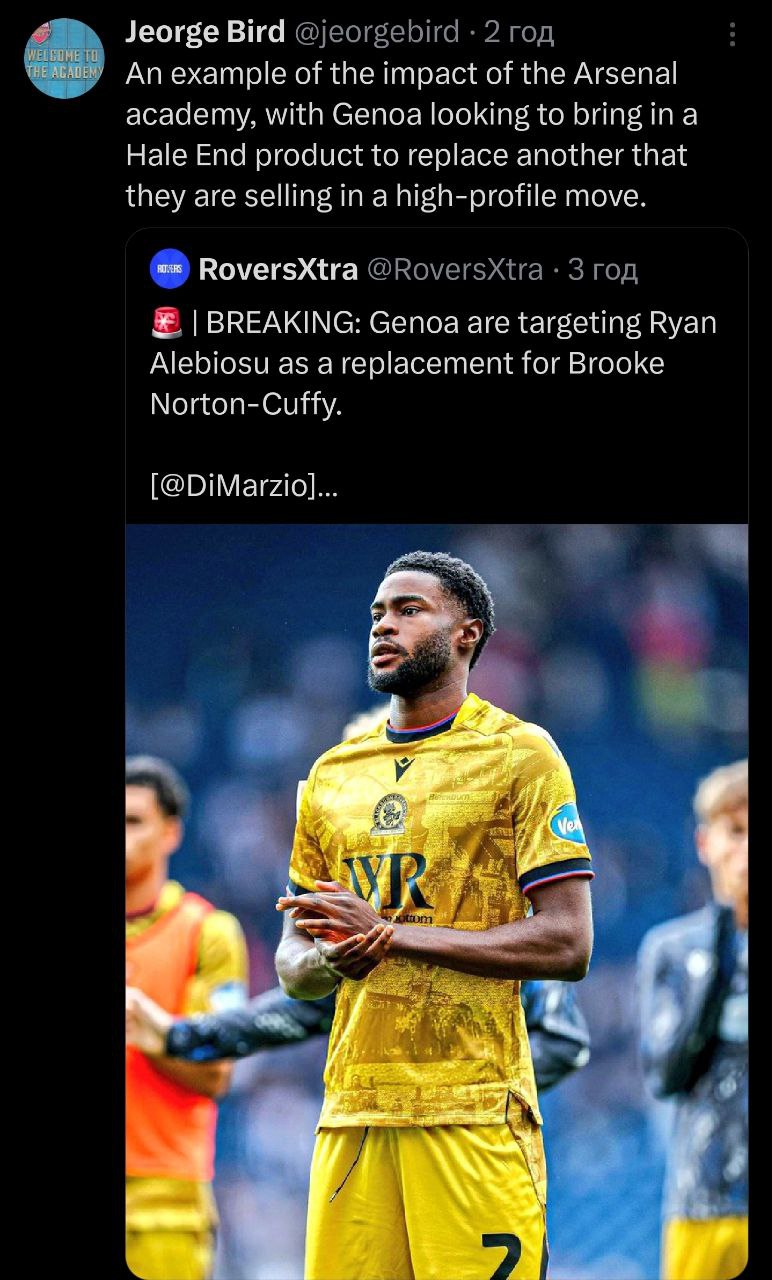The width and height of the screenshot is (772, 1280).
Task: View the photo of the player clapping
Action: click(436, 901)
